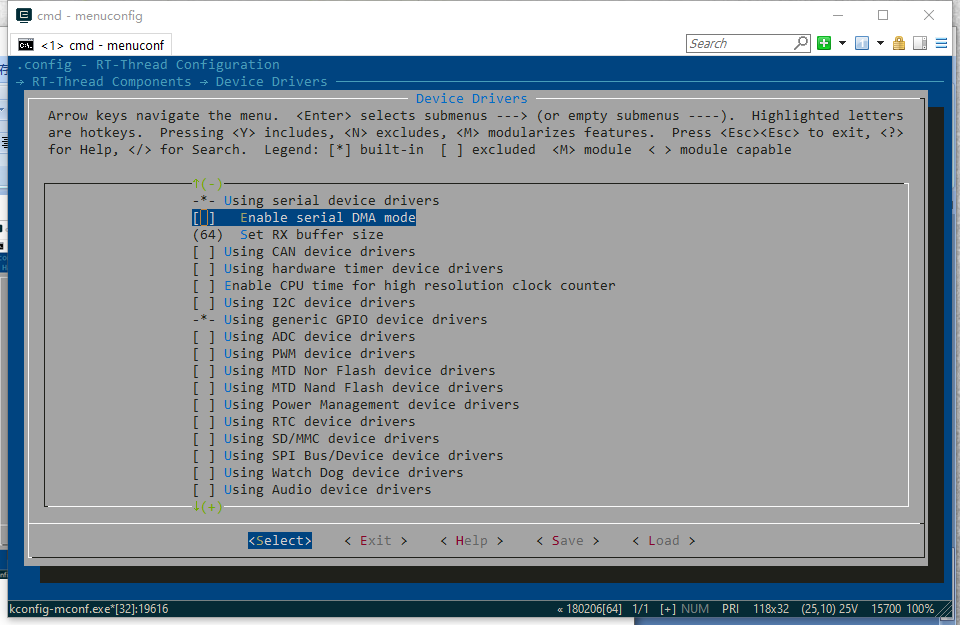Click 'Using Watch Dog device drivers' label
Viewport: 960px width, 625px height.
[343, 473]
